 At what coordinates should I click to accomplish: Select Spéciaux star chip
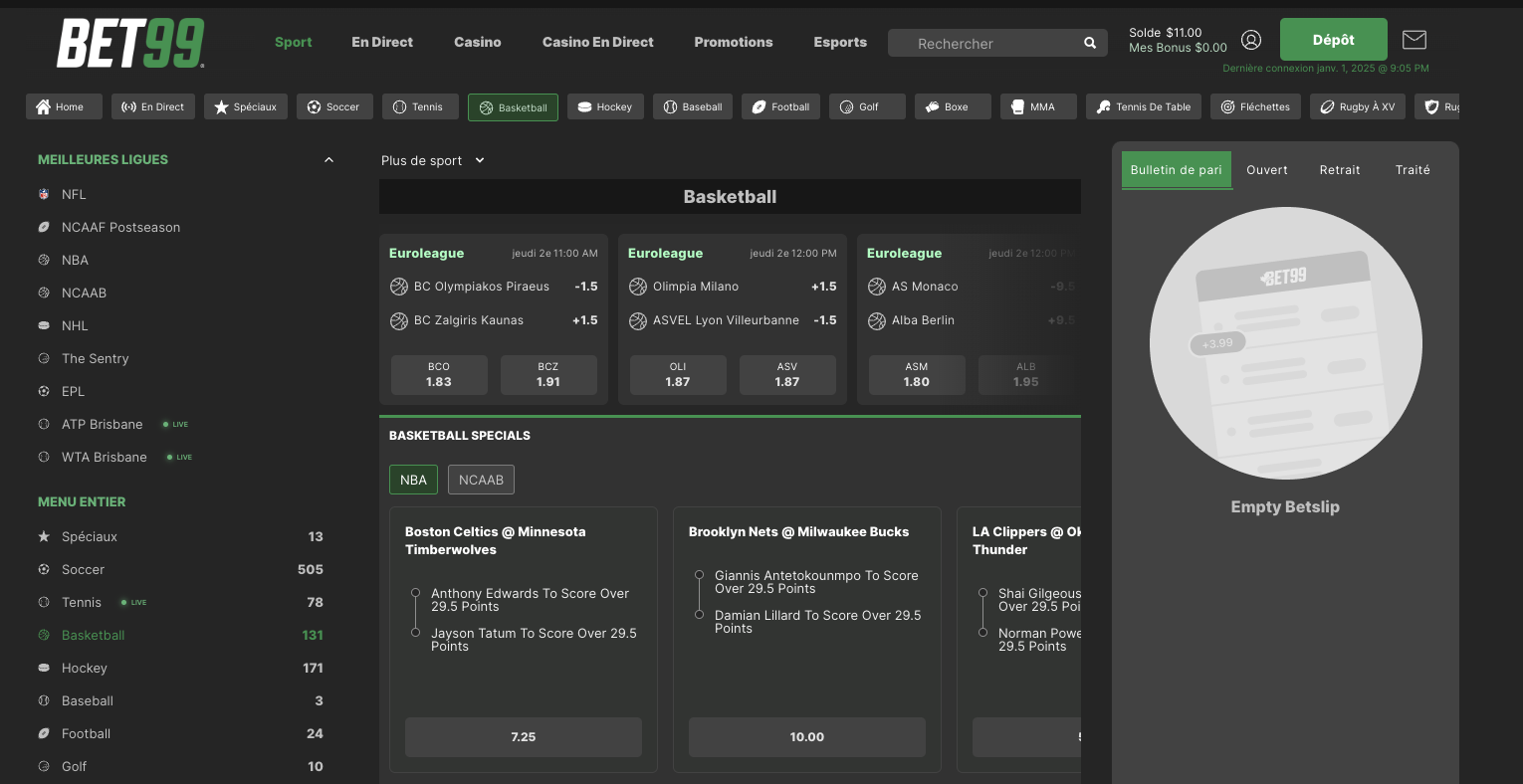tap(246, 106)
